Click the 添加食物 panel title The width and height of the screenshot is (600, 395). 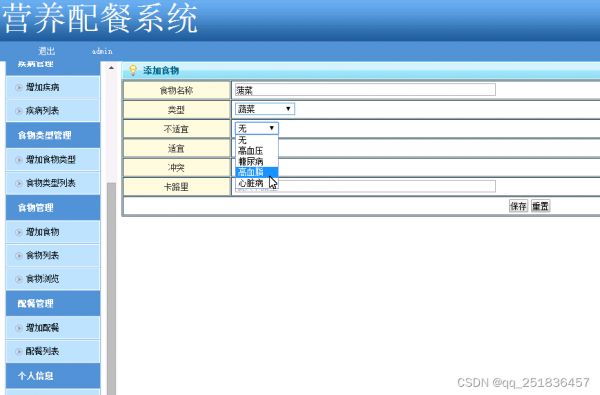(161, 70)
